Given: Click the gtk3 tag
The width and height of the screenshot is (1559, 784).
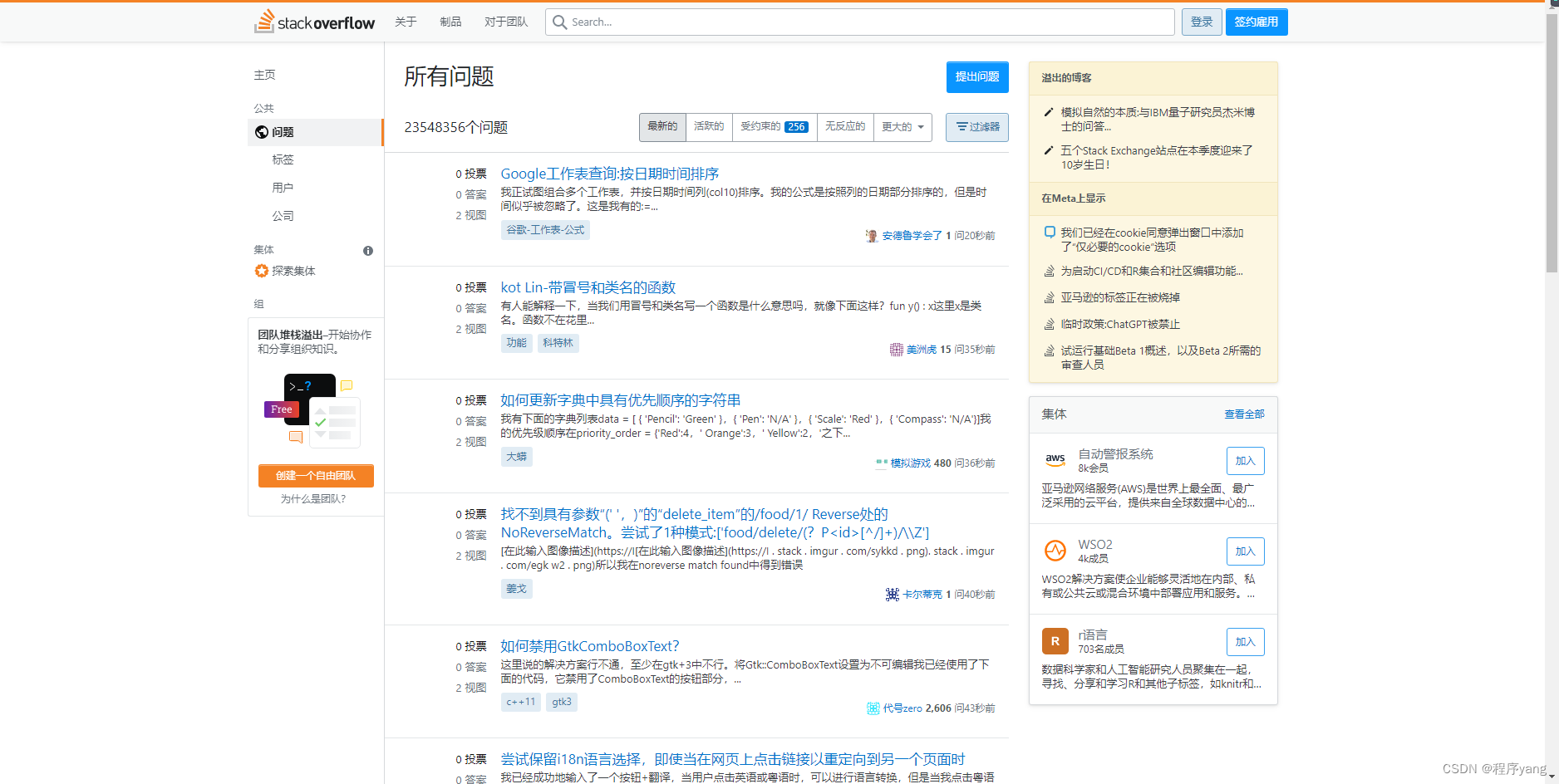Looking at the screenshot, I should click(562, 702).
